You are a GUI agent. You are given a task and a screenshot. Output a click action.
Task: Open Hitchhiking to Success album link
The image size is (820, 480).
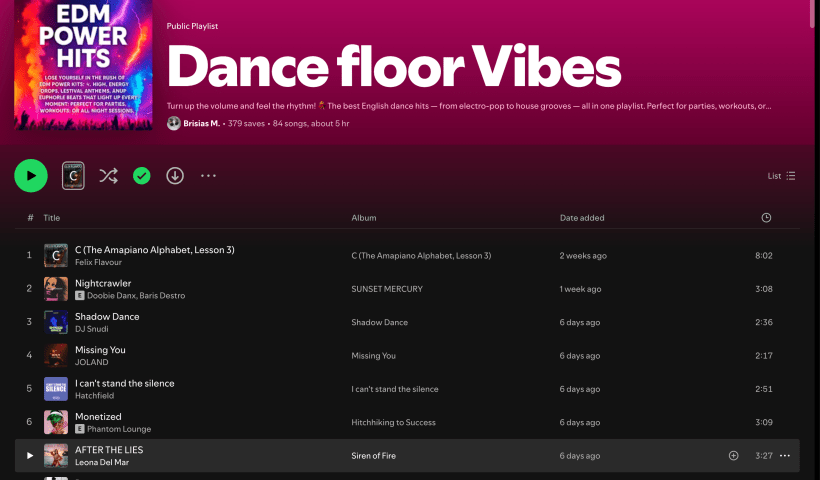click(x=393, y=422)
